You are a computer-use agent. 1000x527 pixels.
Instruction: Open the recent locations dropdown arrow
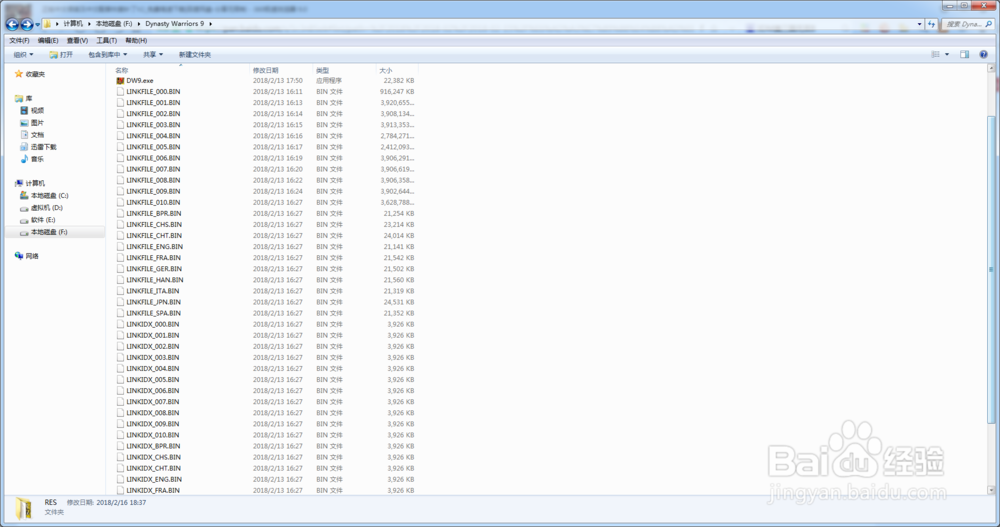click(x=38, y=24)
